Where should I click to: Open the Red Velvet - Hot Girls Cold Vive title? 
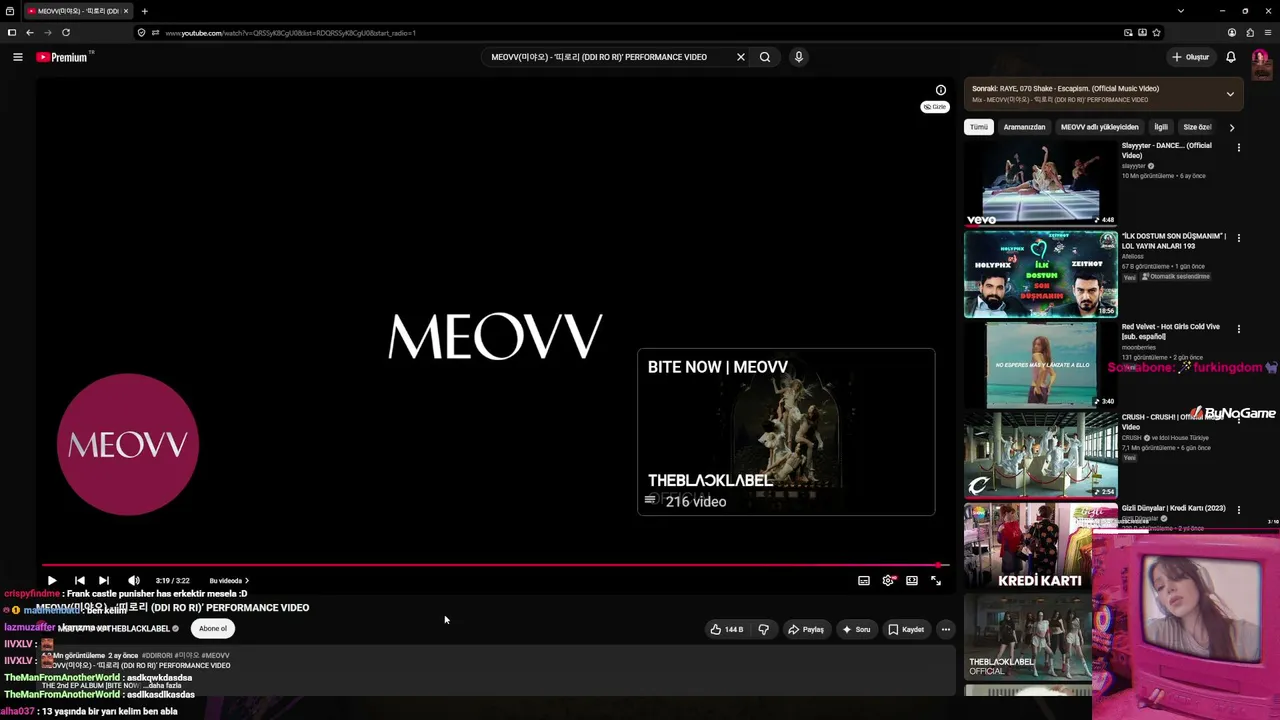tap(1171, 331)
